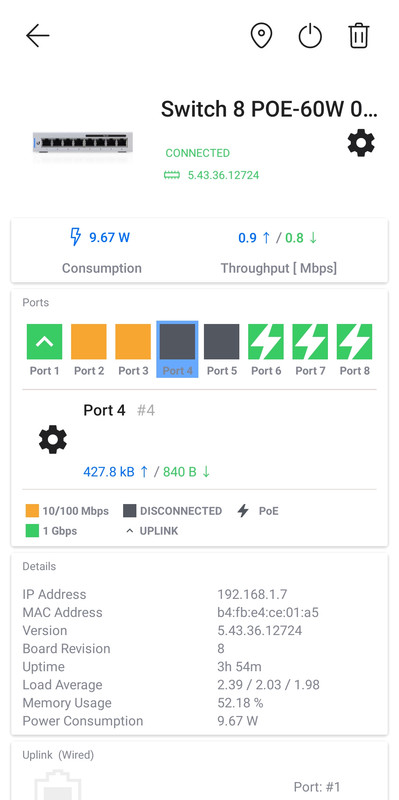The image size is (399, 800).
Task: Tap the Switch 8 POE-60W title
Action: point(269,109)
